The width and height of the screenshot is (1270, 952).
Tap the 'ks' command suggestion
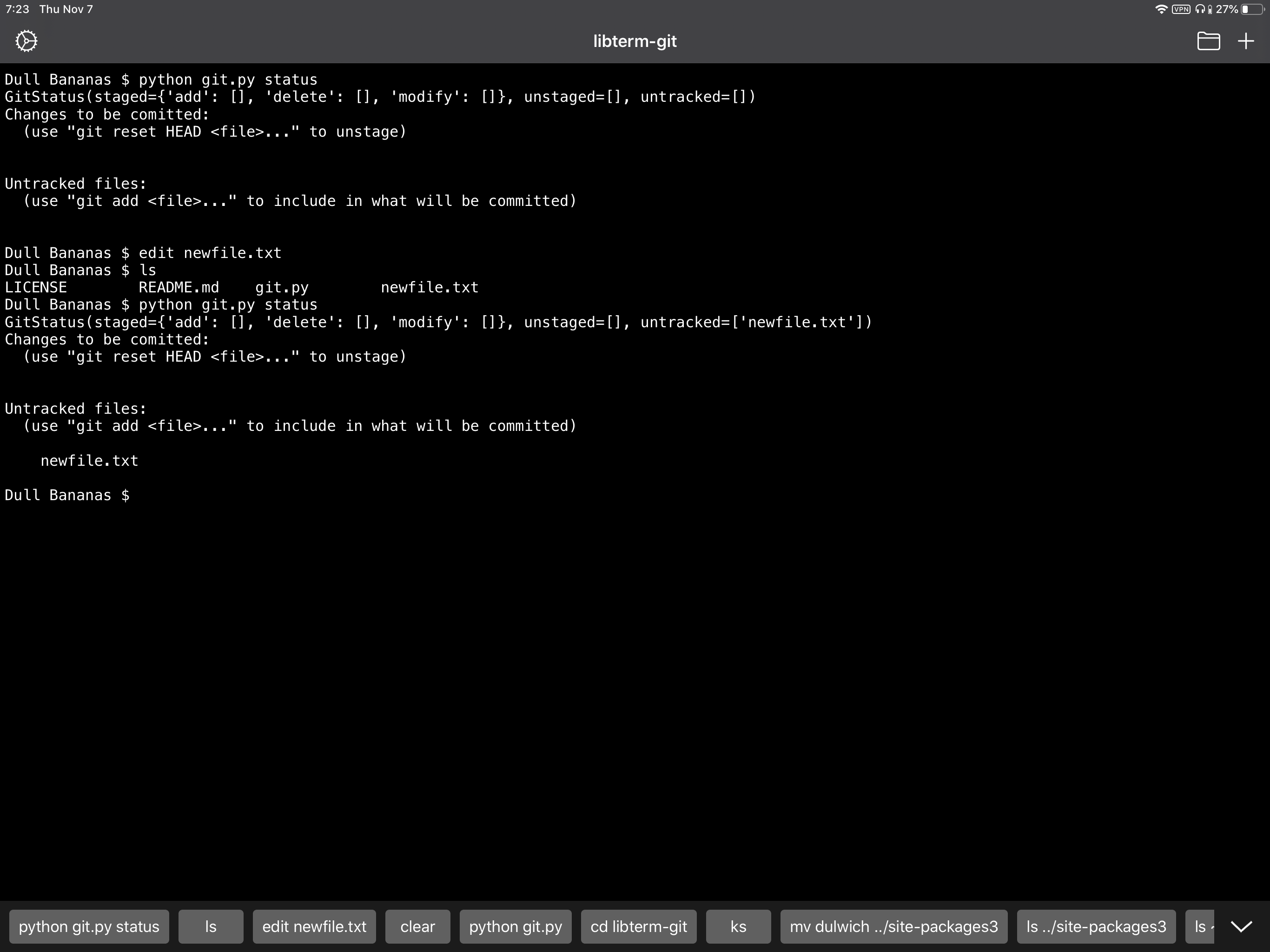pyautogui.click(x=738, y=926)
